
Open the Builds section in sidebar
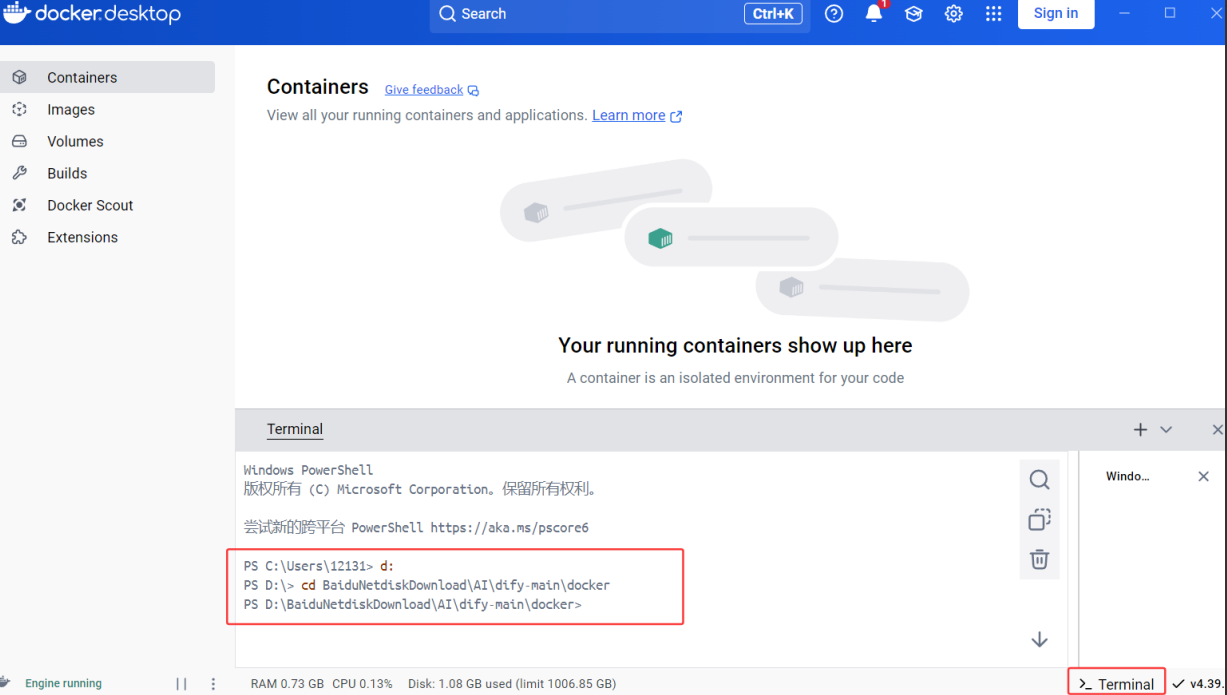pos(107,173)
